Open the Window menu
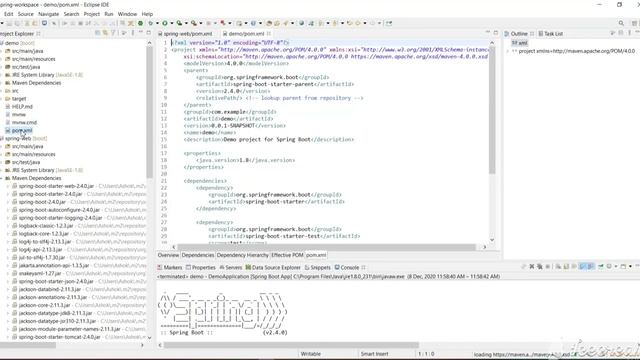The height and width of the screenshot is (360, 640). pos(127,14)
